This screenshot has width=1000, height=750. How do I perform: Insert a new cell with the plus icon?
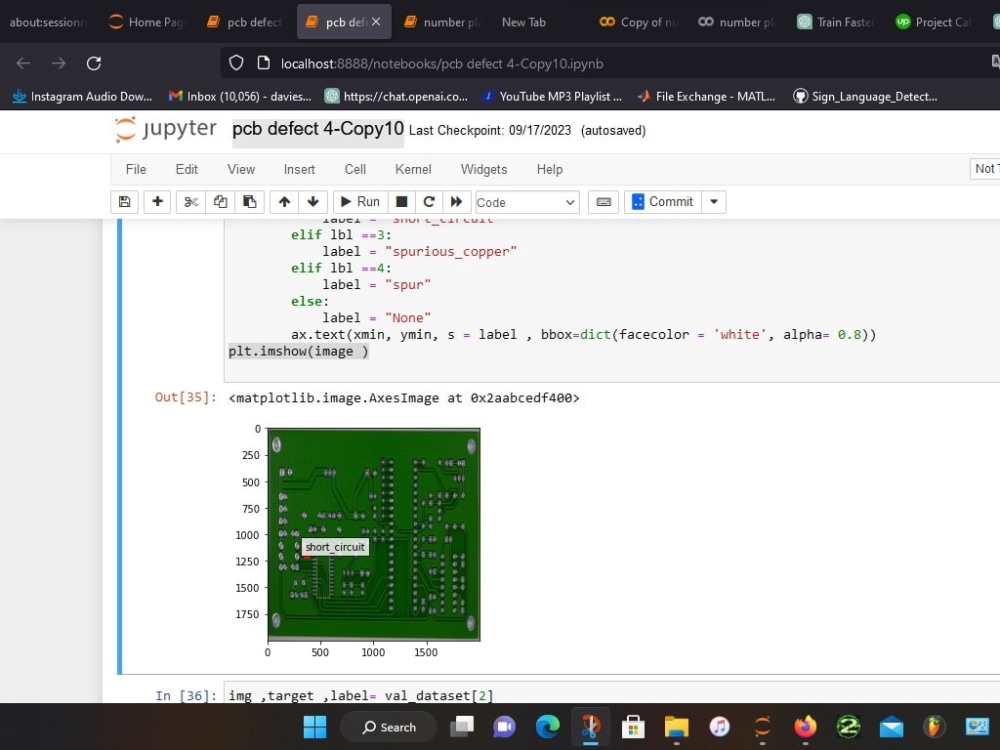(x=157, y=202)
